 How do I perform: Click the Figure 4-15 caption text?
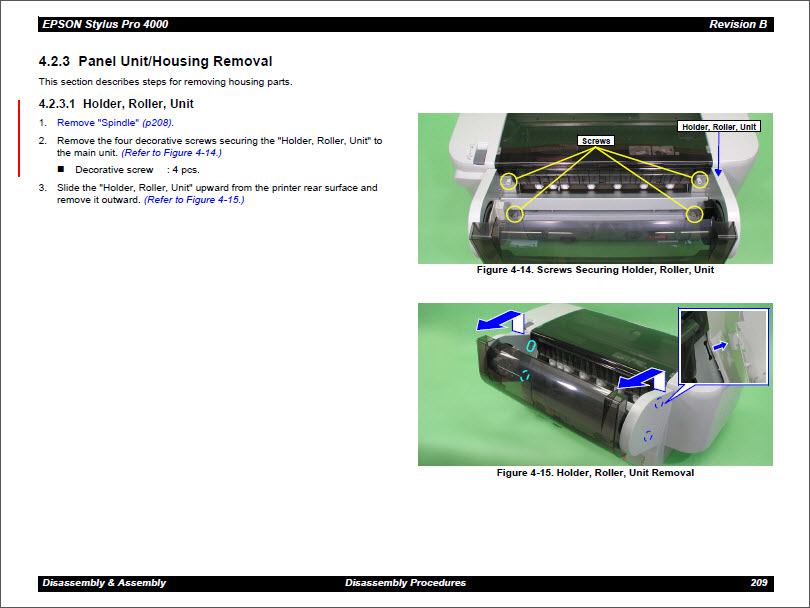(595, 473)
